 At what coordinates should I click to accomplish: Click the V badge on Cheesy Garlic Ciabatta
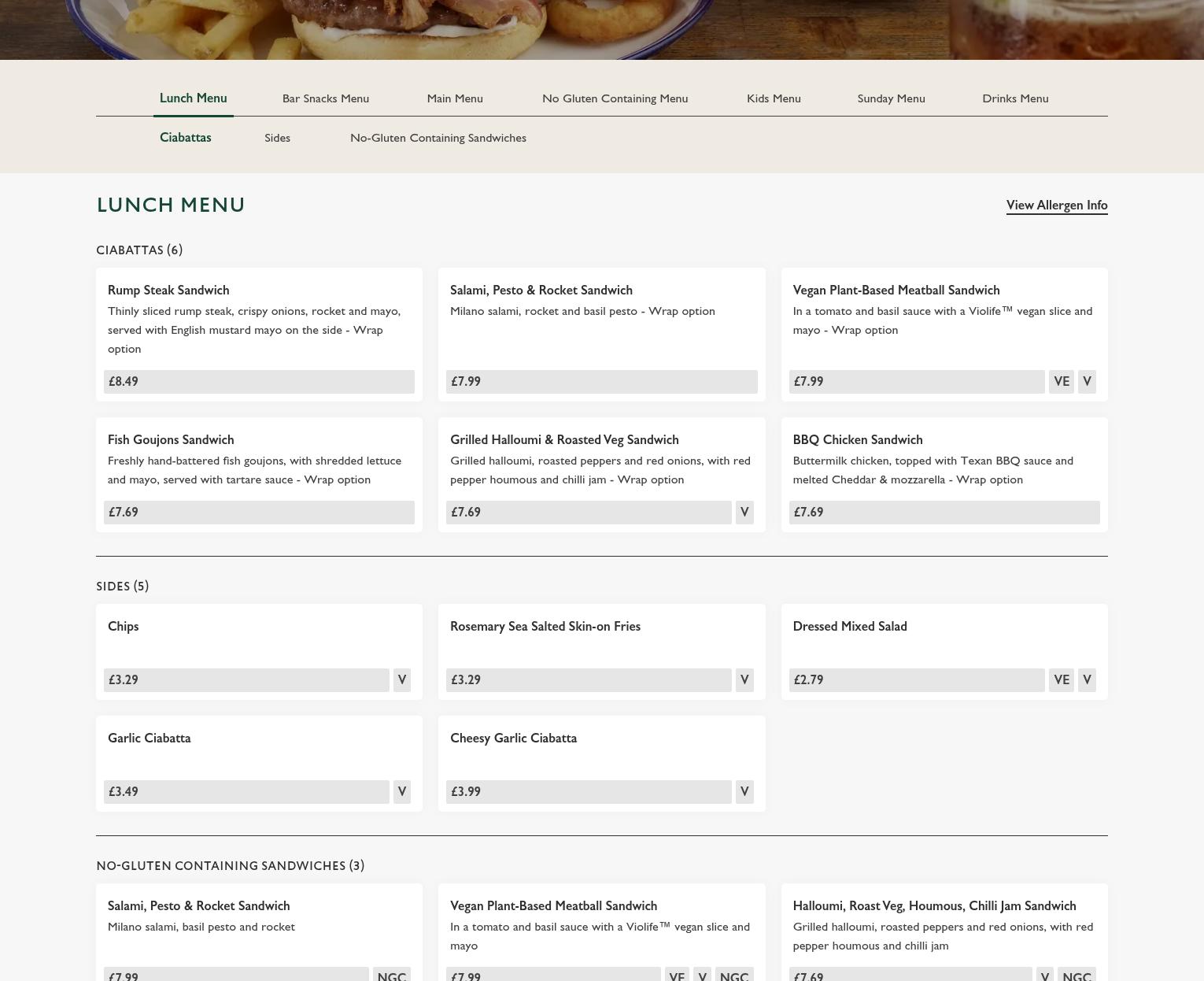tap(744, 792)
